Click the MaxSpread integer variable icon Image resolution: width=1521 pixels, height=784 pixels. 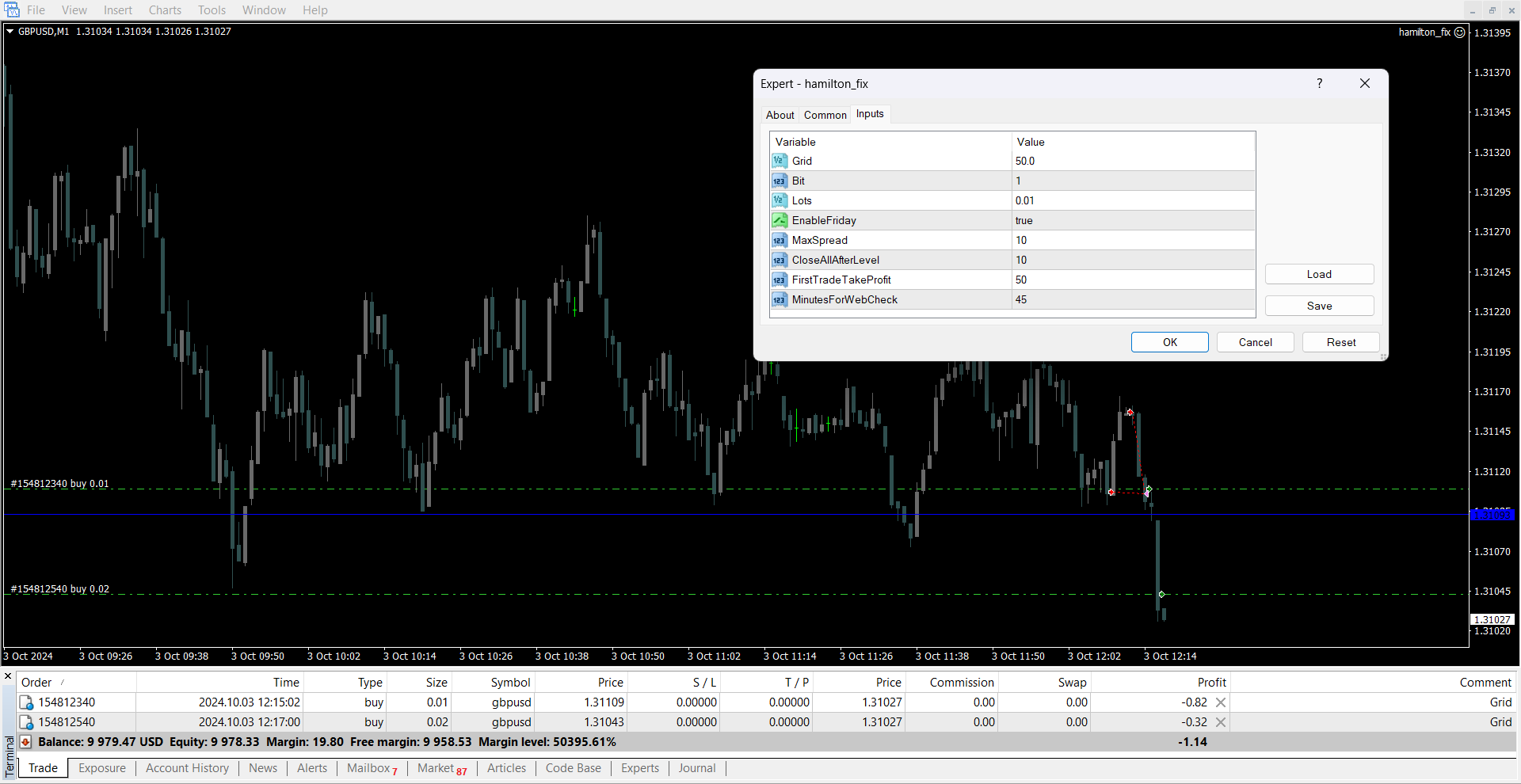pos(780,240)
